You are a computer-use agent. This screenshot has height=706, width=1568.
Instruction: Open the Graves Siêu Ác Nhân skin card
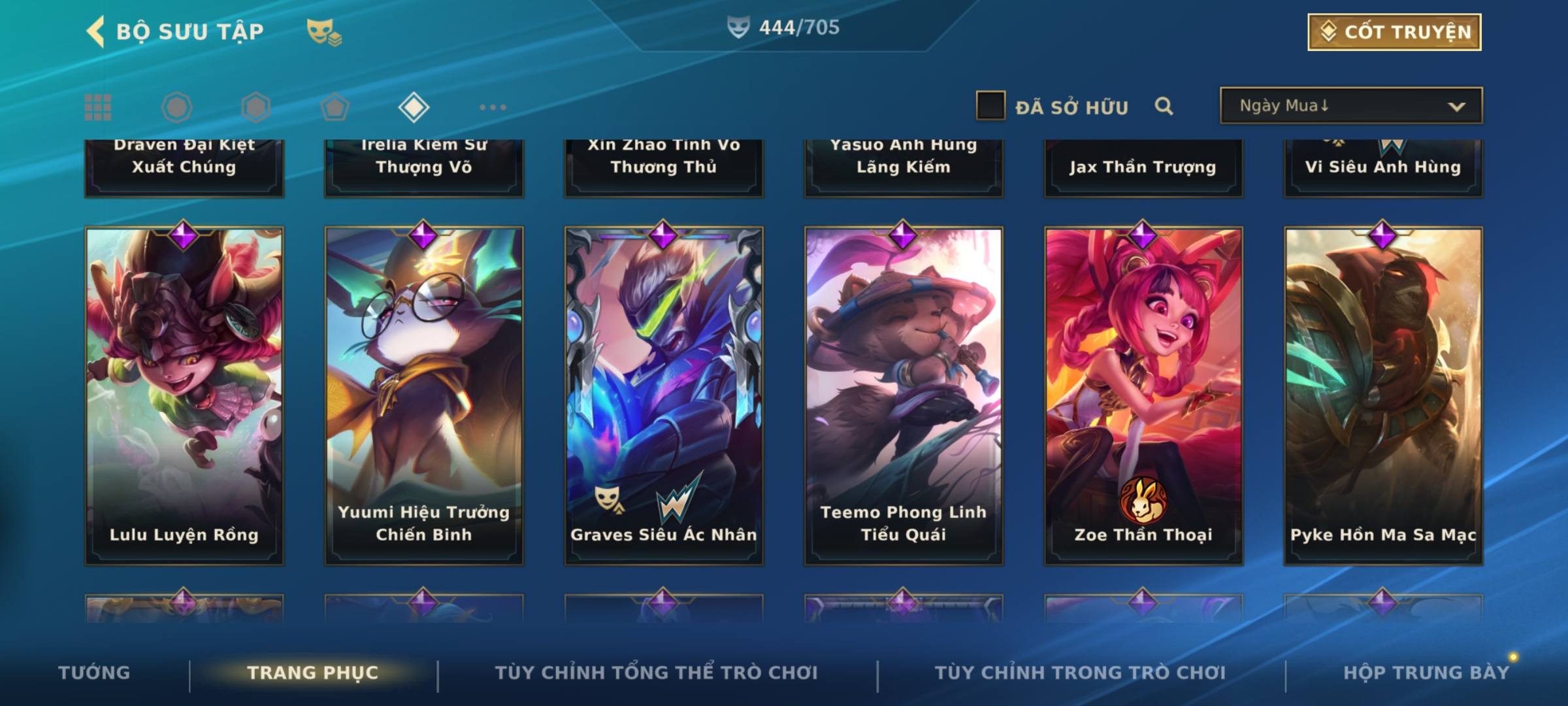tap(664, 395)
